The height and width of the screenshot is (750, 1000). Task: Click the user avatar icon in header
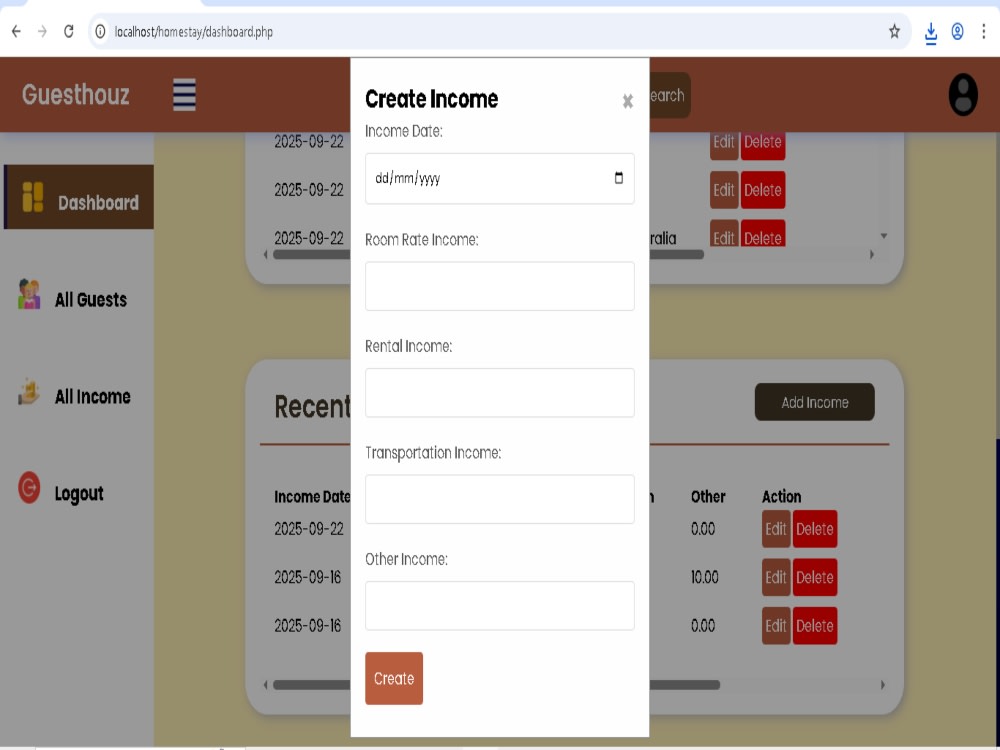963,95
